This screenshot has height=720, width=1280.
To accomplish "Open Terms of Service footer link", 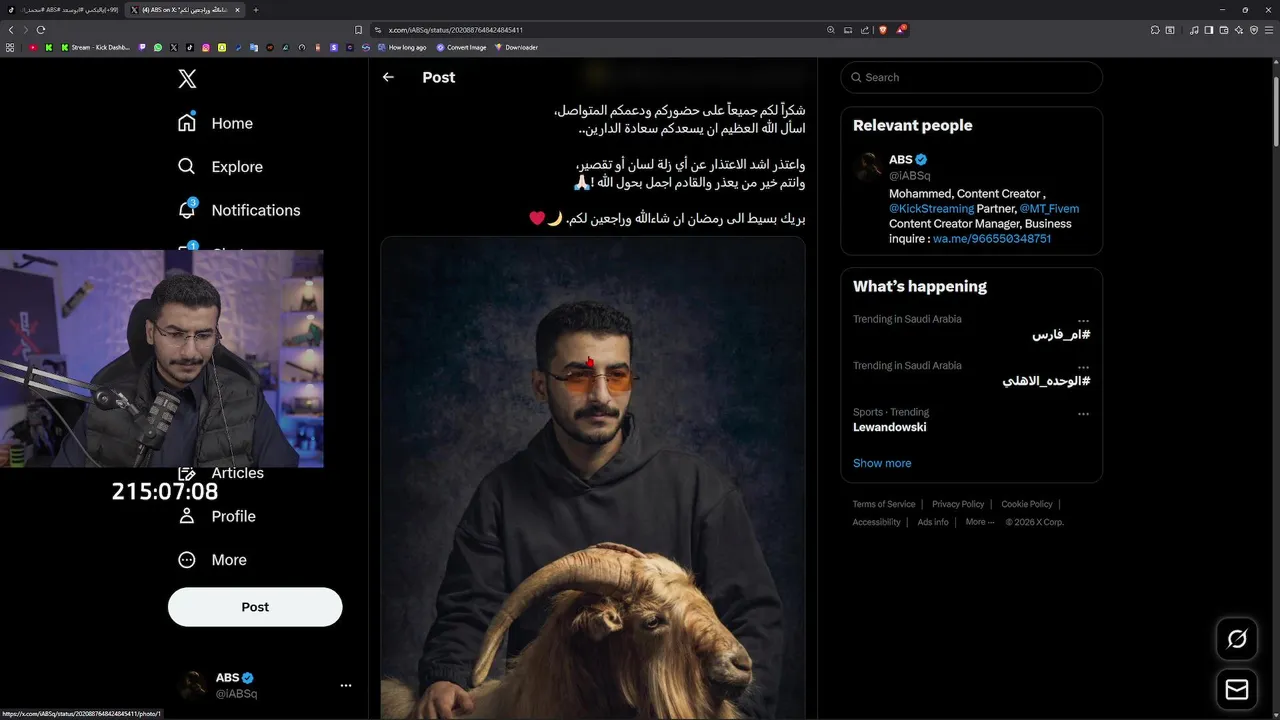I will point(884,504).
